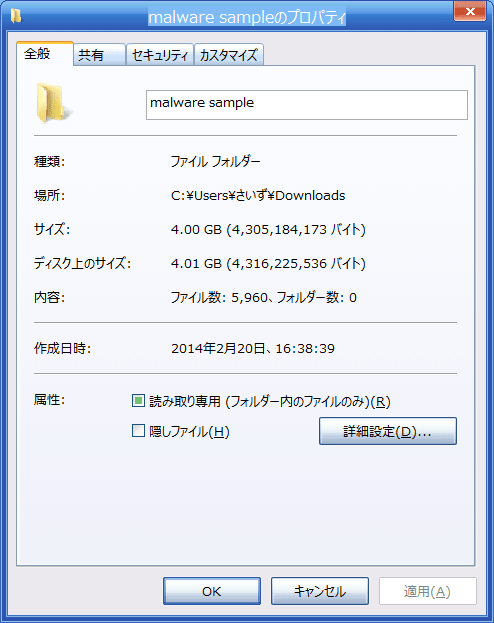Screen dimensions: 494x623
Task: Click the 属性: label
Action: tap(49, 400)
